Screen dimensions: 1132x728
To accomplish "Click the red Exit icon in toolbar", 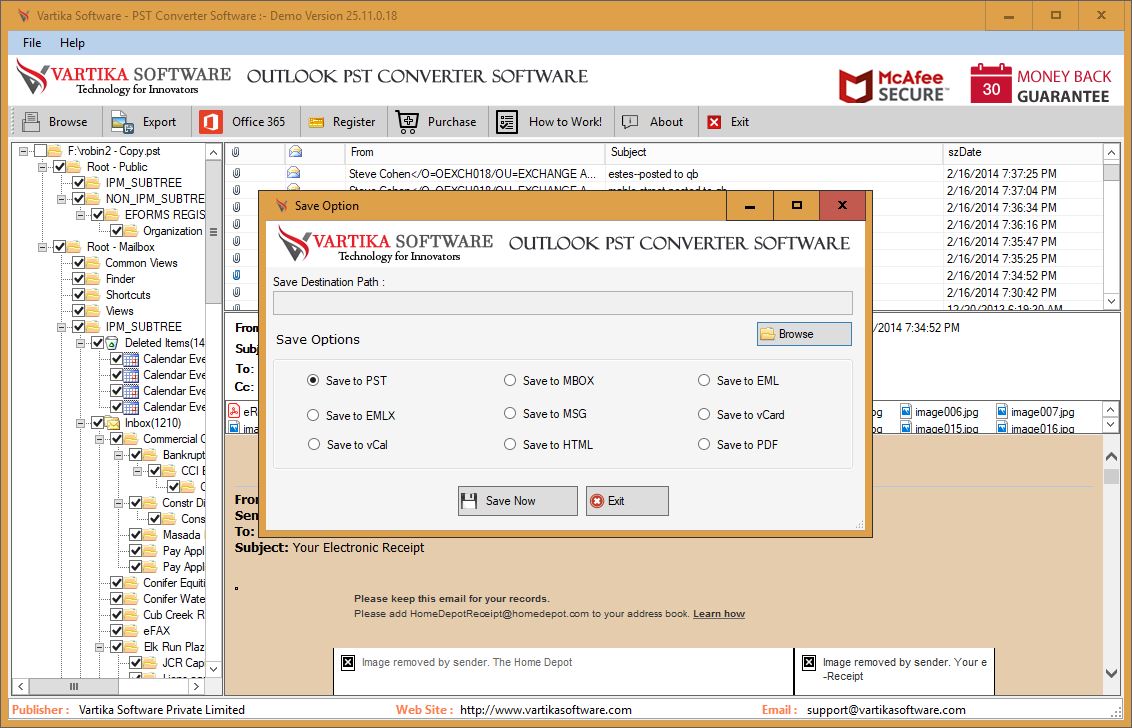I will tap(714, 122).
